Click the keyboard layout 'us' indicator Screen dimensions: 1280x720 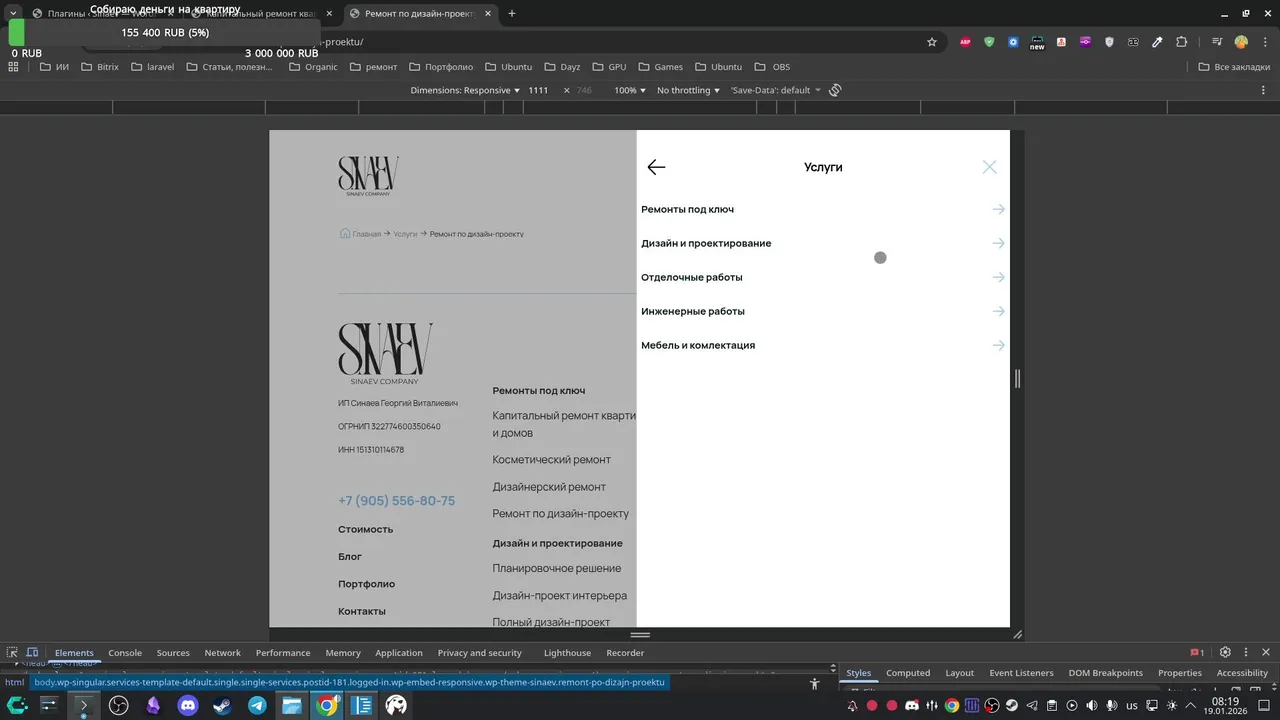tap(1132, 705)
